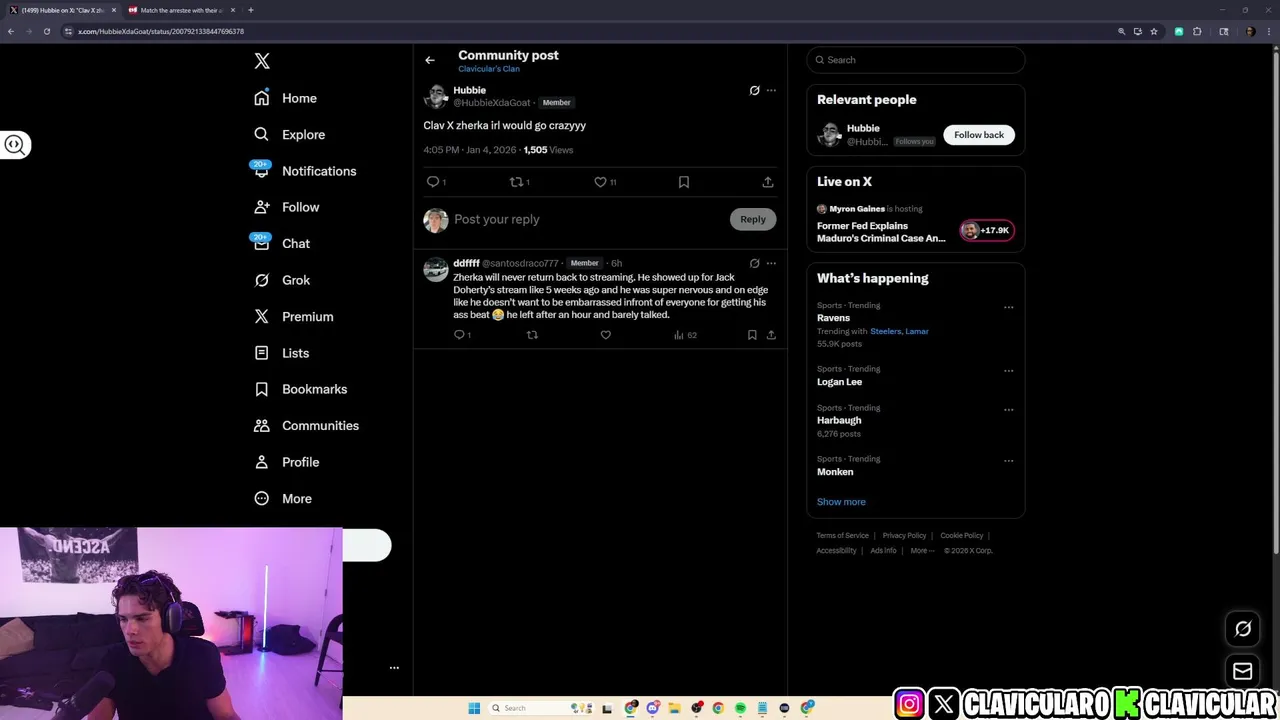
Task: Reply to ddffff's comment
Action: point(460,335)
